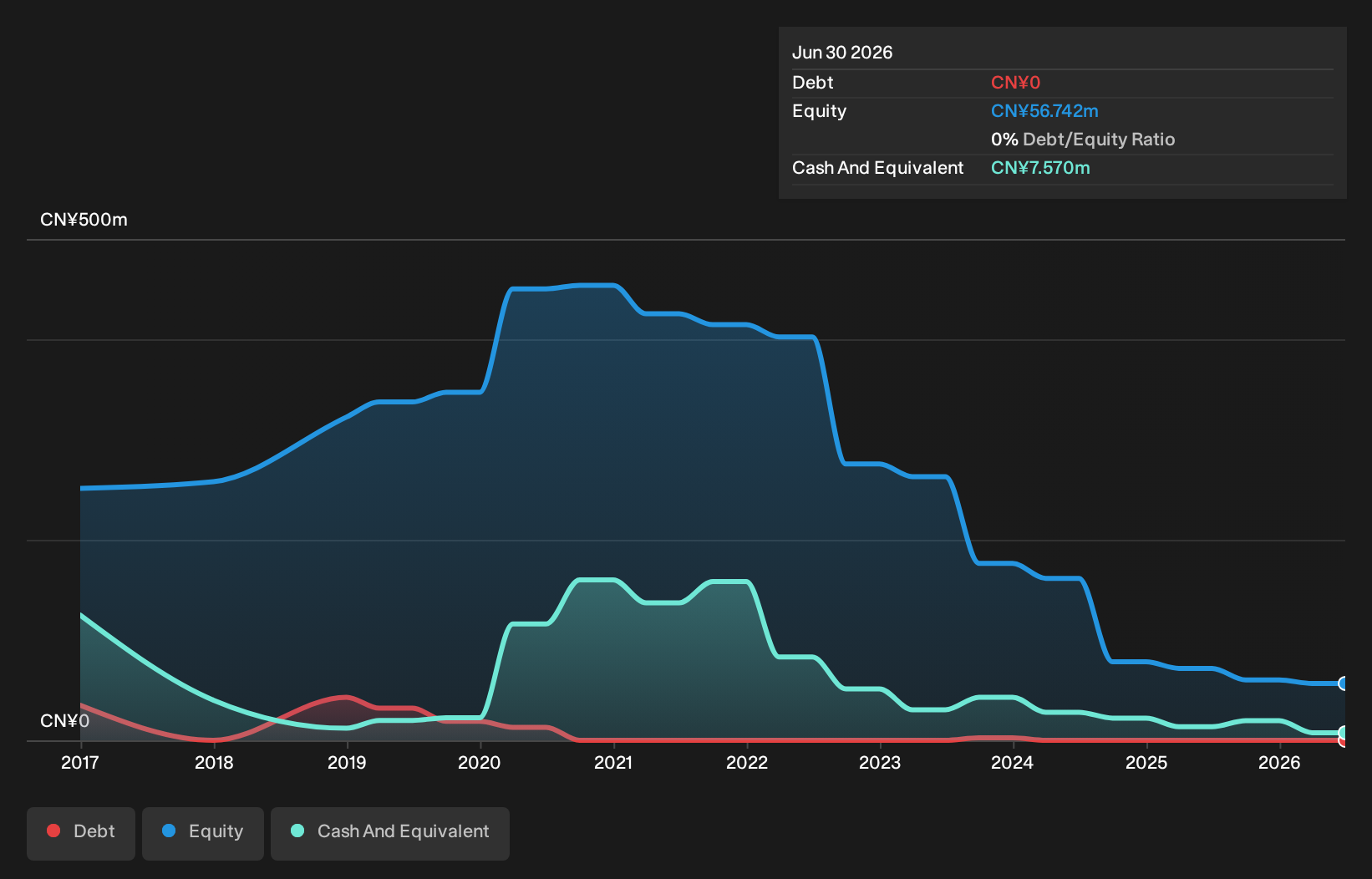
Task: Click the CN¥500m y-axis label
Action: pyautogui.click(x=84, y=220)
